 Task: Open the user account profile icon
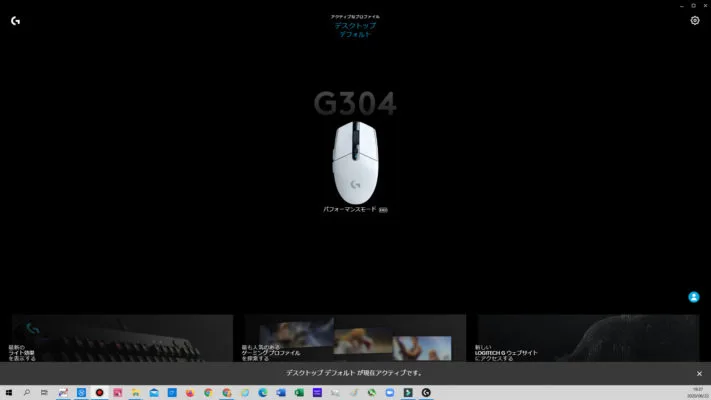click(694, 297)
